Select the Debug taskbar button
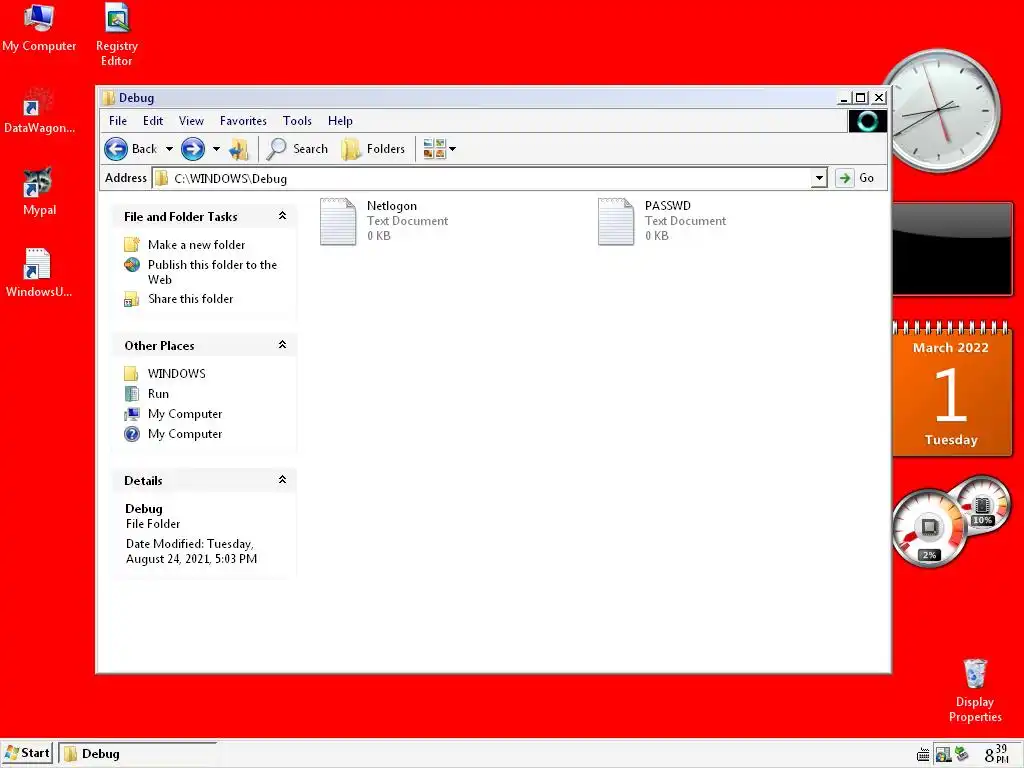 [x=137, y=754]
